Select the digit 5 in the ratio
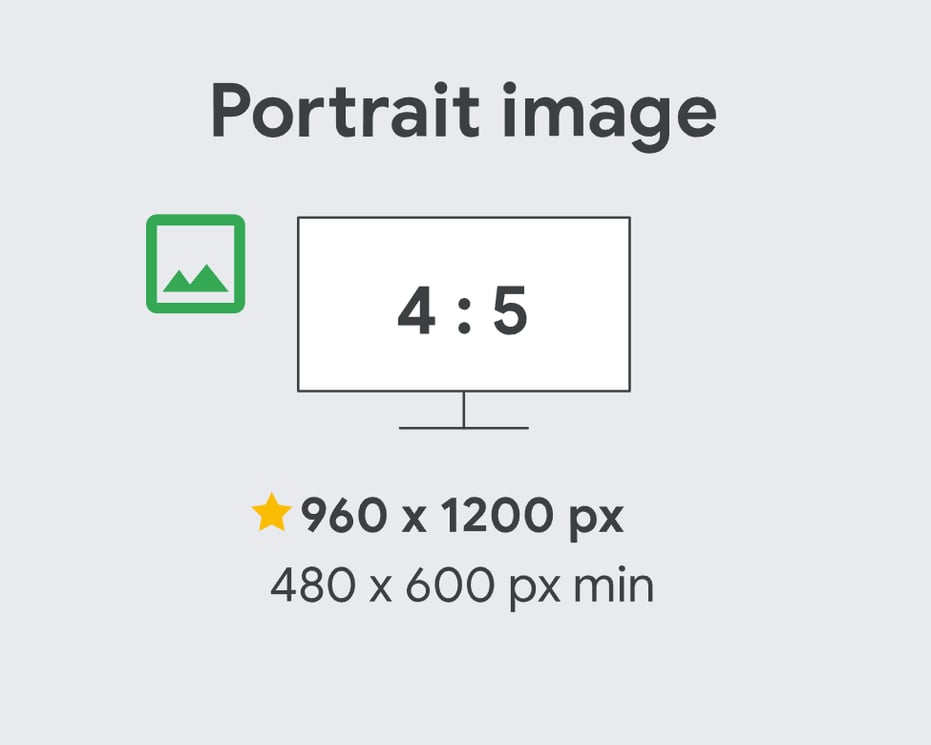 (x=510, y=310)
